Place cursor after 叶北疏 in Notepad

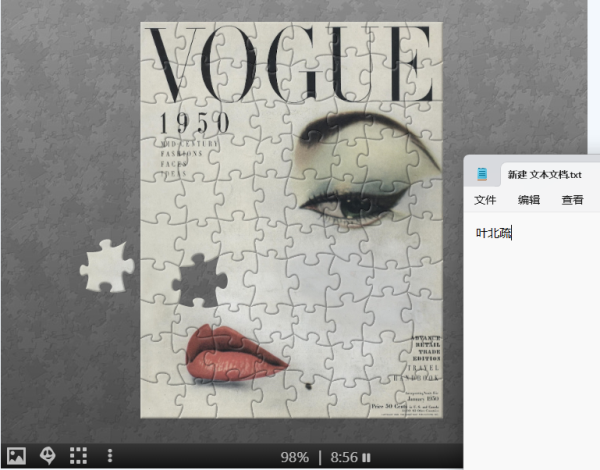tap(512, 233)
